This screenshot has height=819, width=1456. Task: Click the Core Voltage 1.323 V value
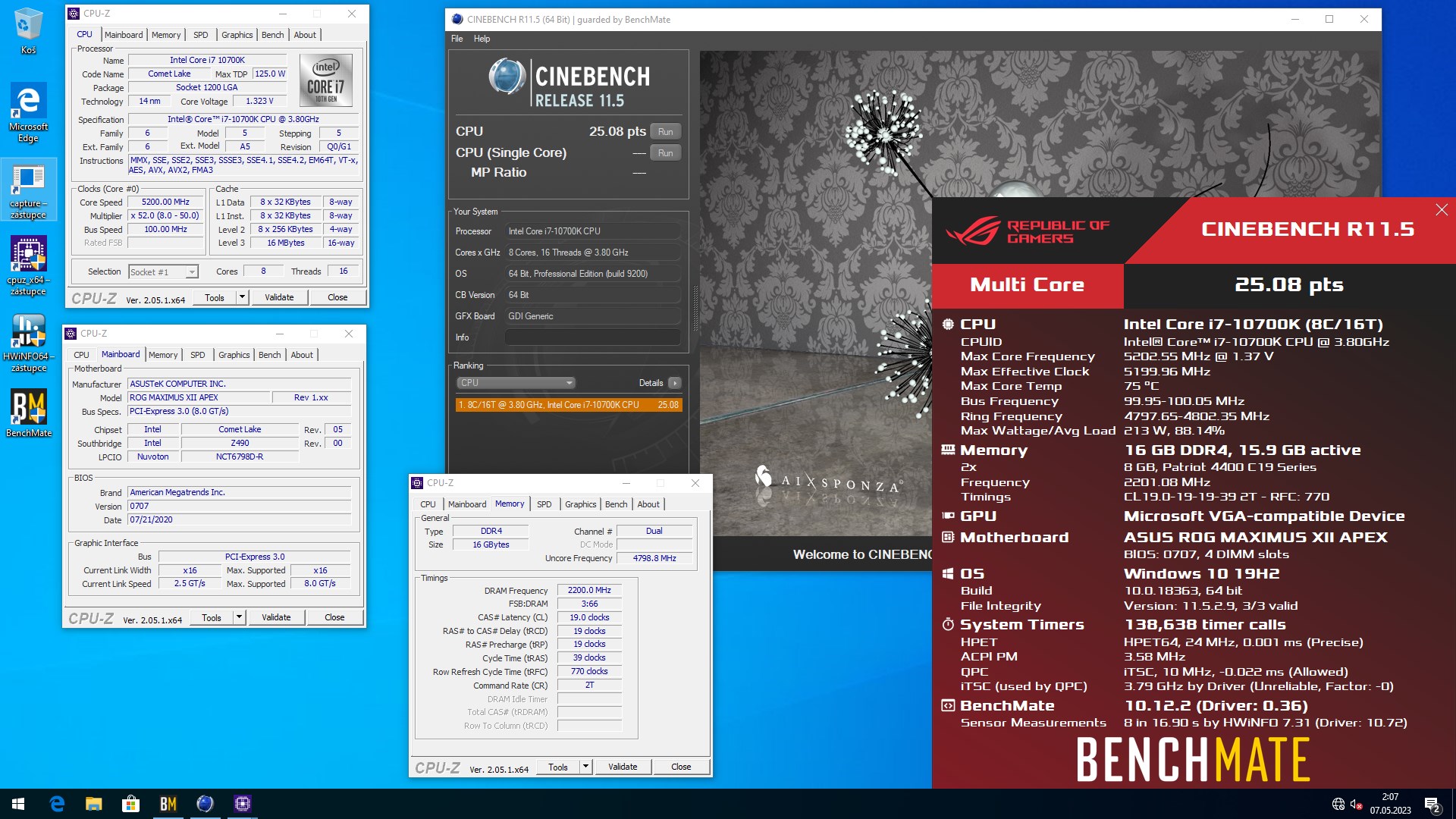(x=260, y=102)
